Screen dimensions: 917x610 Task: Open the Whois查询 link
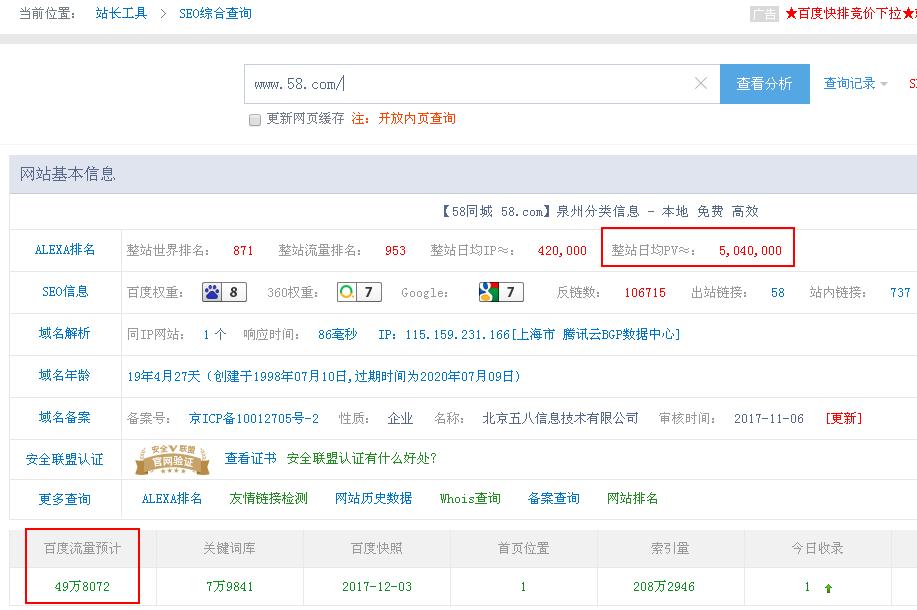point(469,497)
